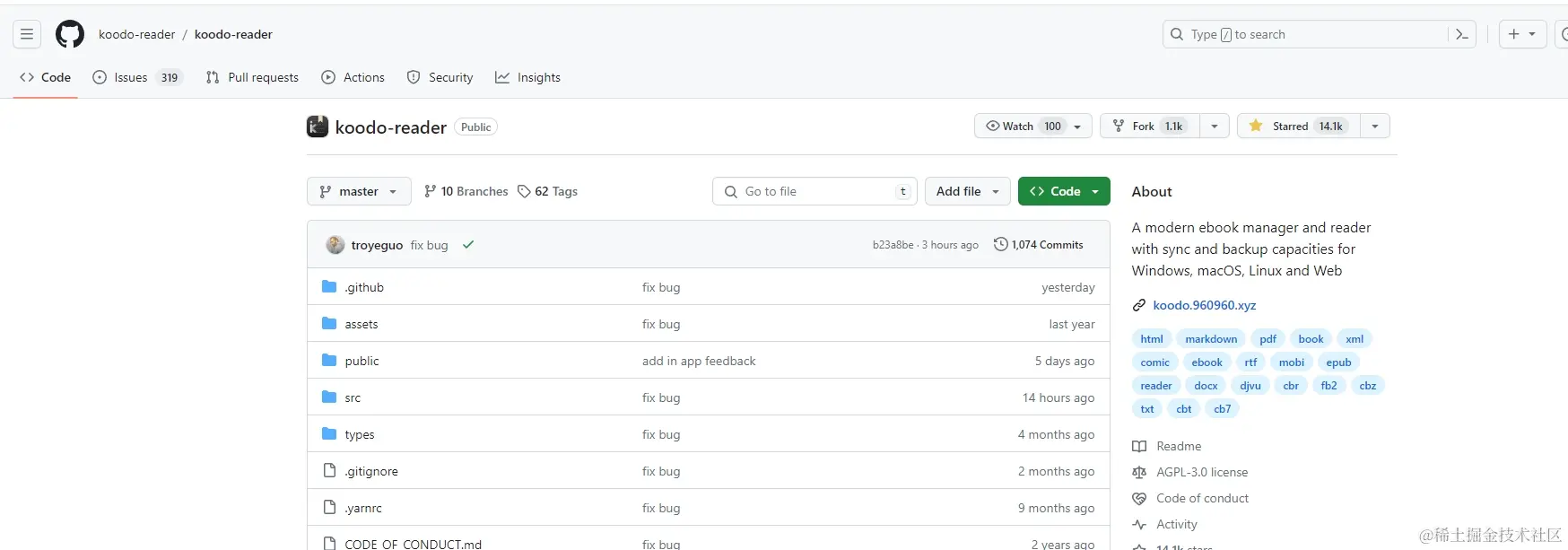Focus the Type to search field
Image resolution: width=1568 pixels, height=550 pixels.
(1319, 34)
